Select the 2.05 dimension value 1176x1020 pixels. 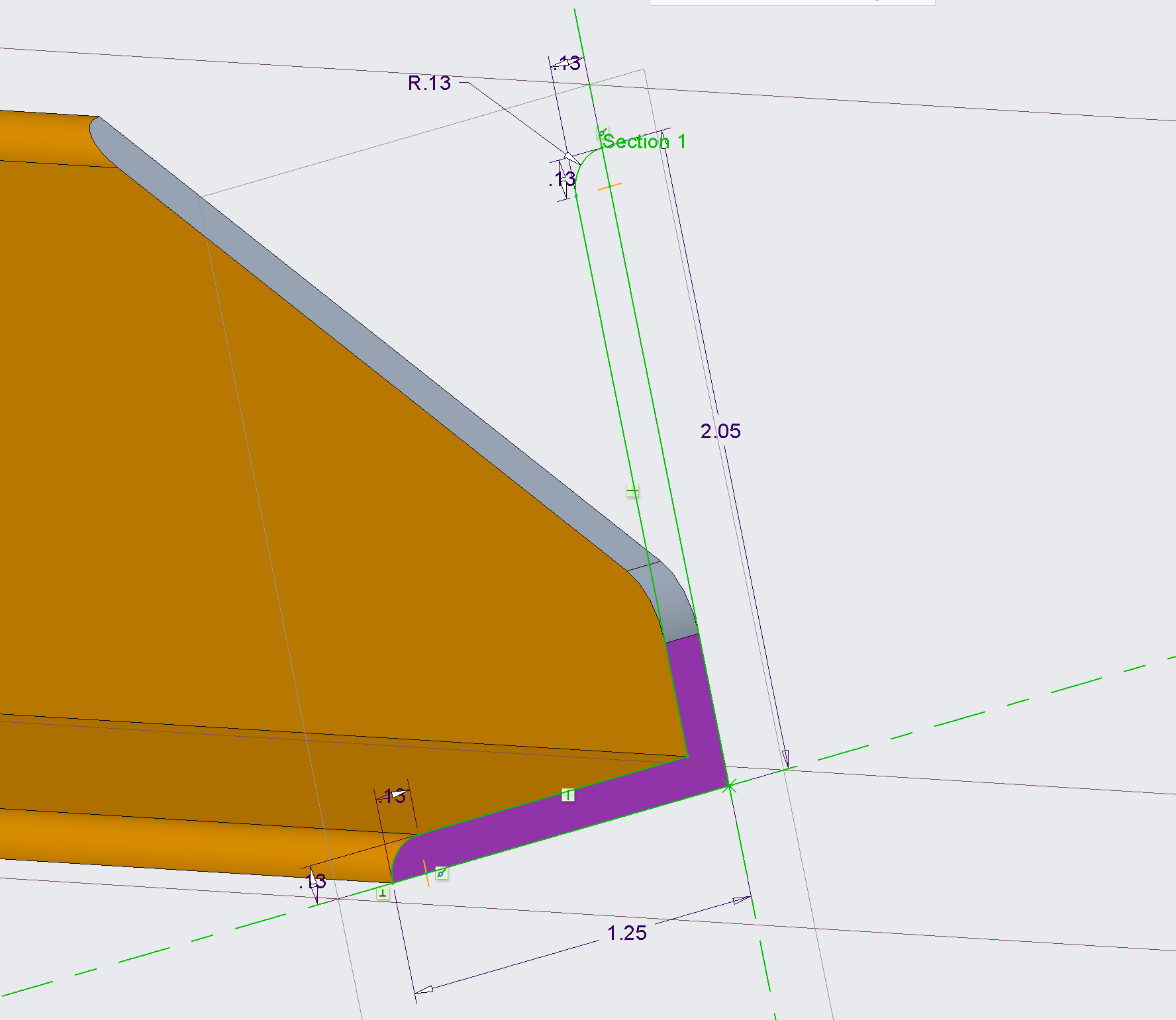(720, 432)
